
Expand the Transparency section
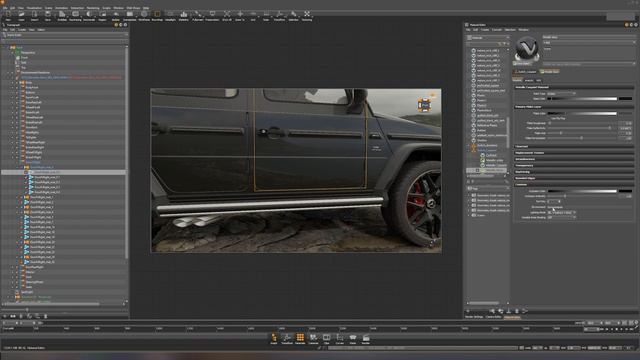[x=573, y=165]
